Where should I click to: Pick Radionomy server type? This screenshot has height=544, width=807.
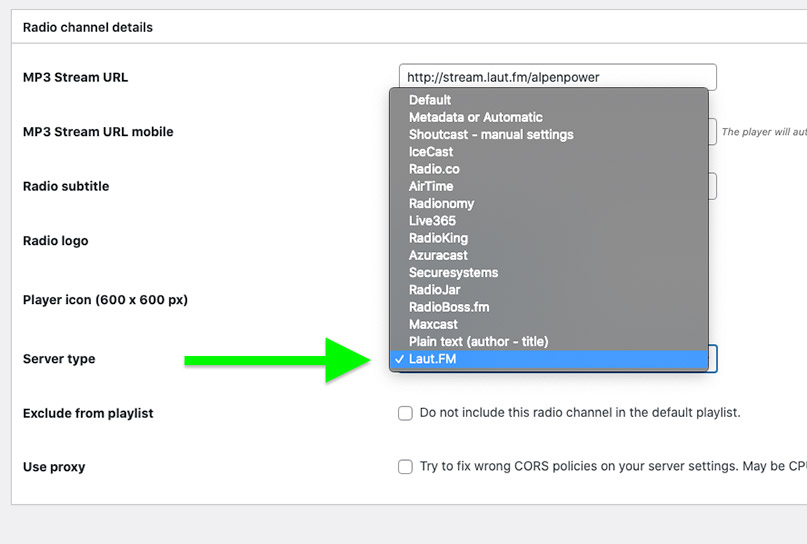point(441,203)
